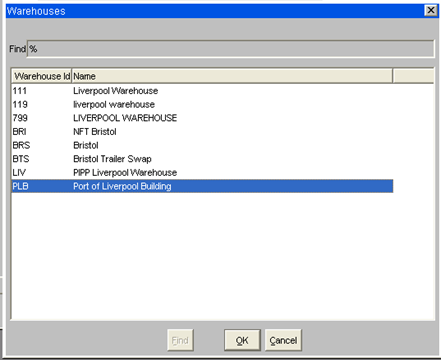Image resolution: width=442 pixels, height=361 pixels.
Task: Select the 'Liverpool Warehouse' name cell
Action: click(x=115, y=91)
